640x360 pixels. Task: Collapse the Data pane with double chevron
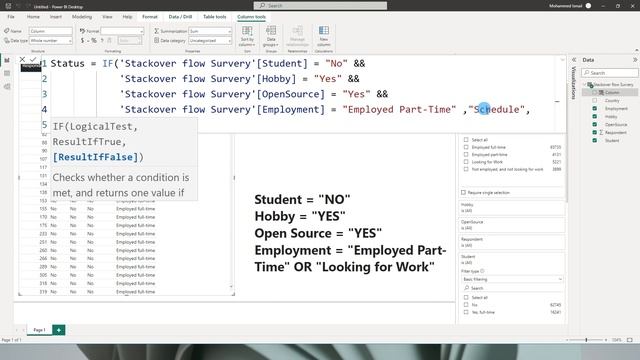[x=635, y=60]
